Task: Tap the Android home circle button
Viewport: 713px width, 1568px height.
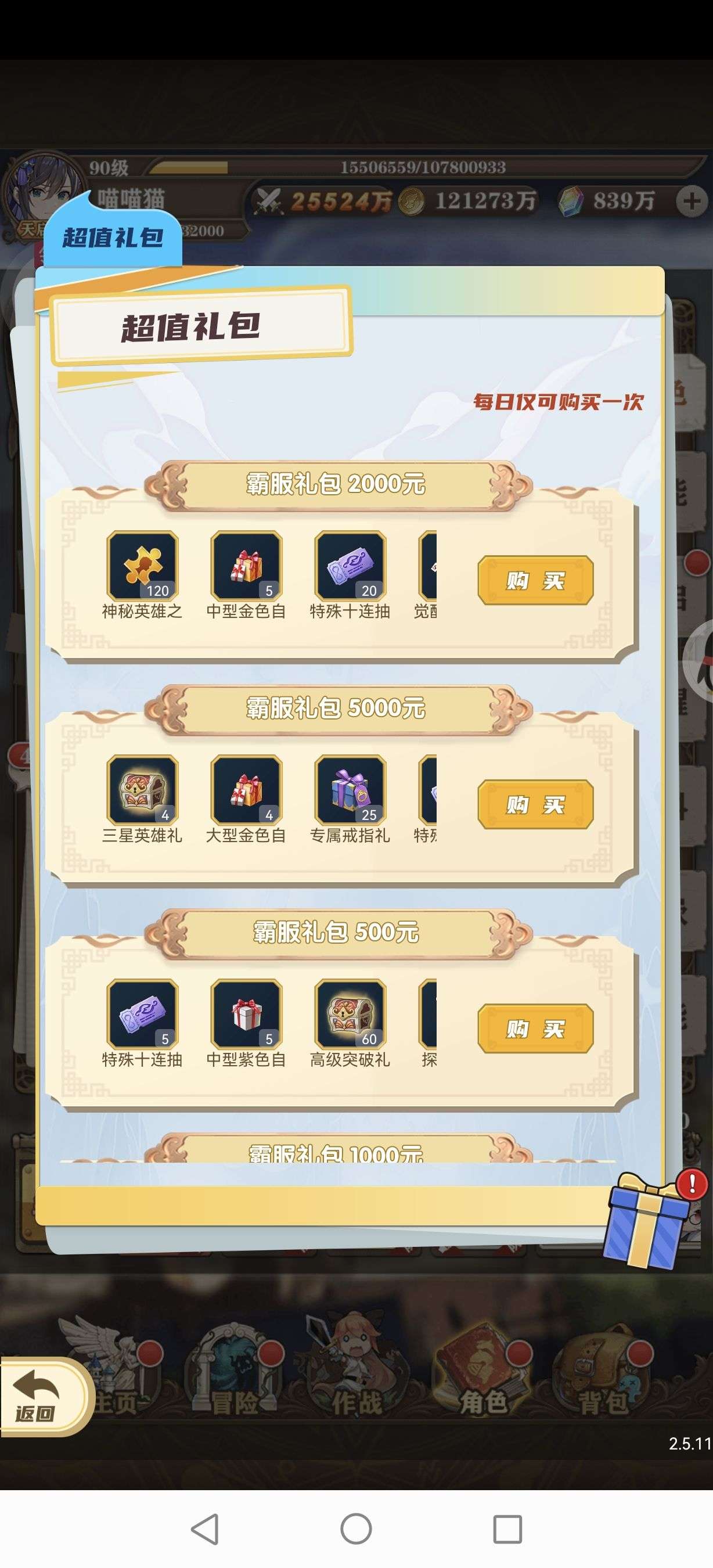Action: click(x=356, y=1529)
